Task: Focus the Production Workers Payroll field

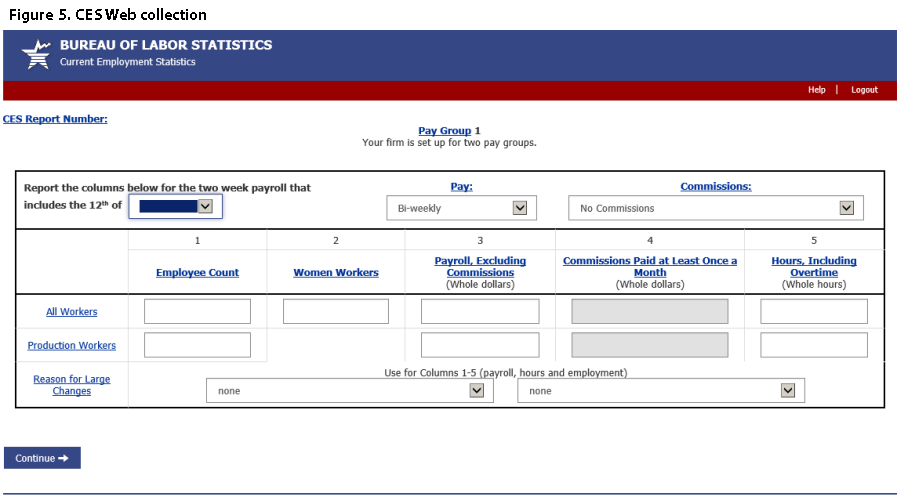Action: coord(480,345)
